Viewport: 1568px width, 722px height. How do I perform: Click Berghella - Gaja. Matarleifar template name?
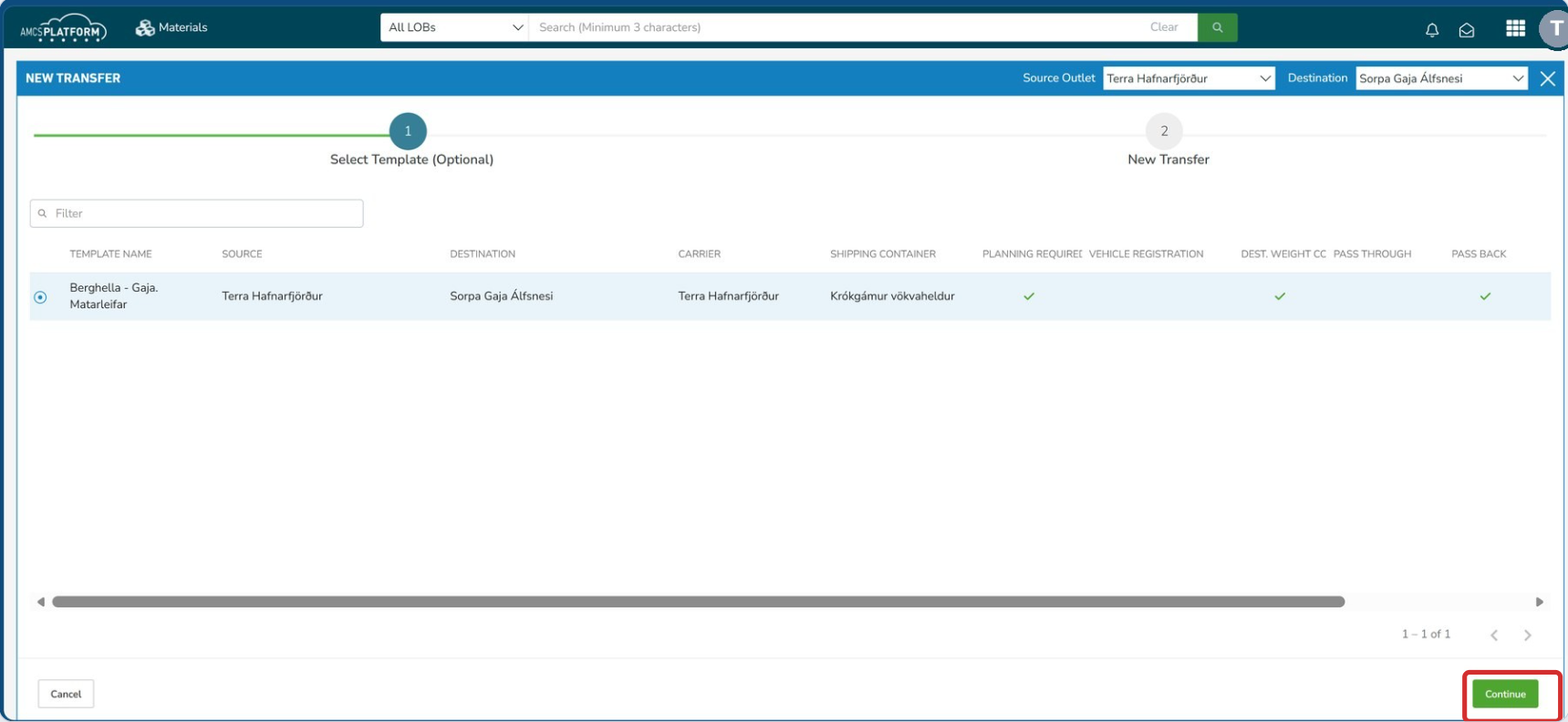[x=114, y=296]
